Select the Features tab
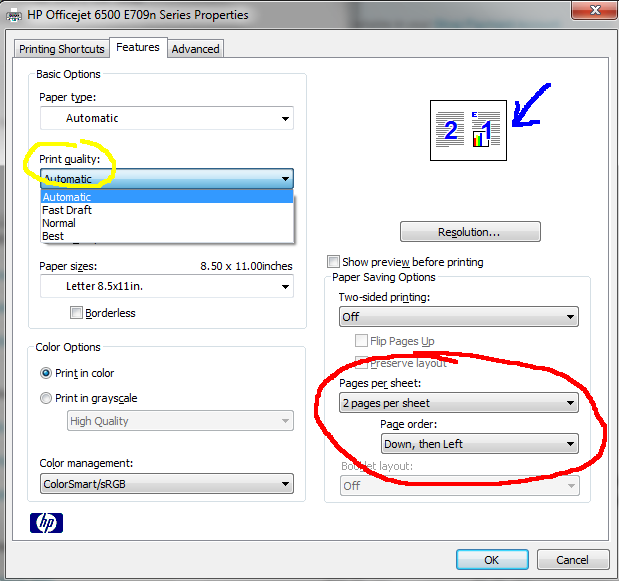Image resolution: width=619 pixels, height=581 pixels. 138,47
